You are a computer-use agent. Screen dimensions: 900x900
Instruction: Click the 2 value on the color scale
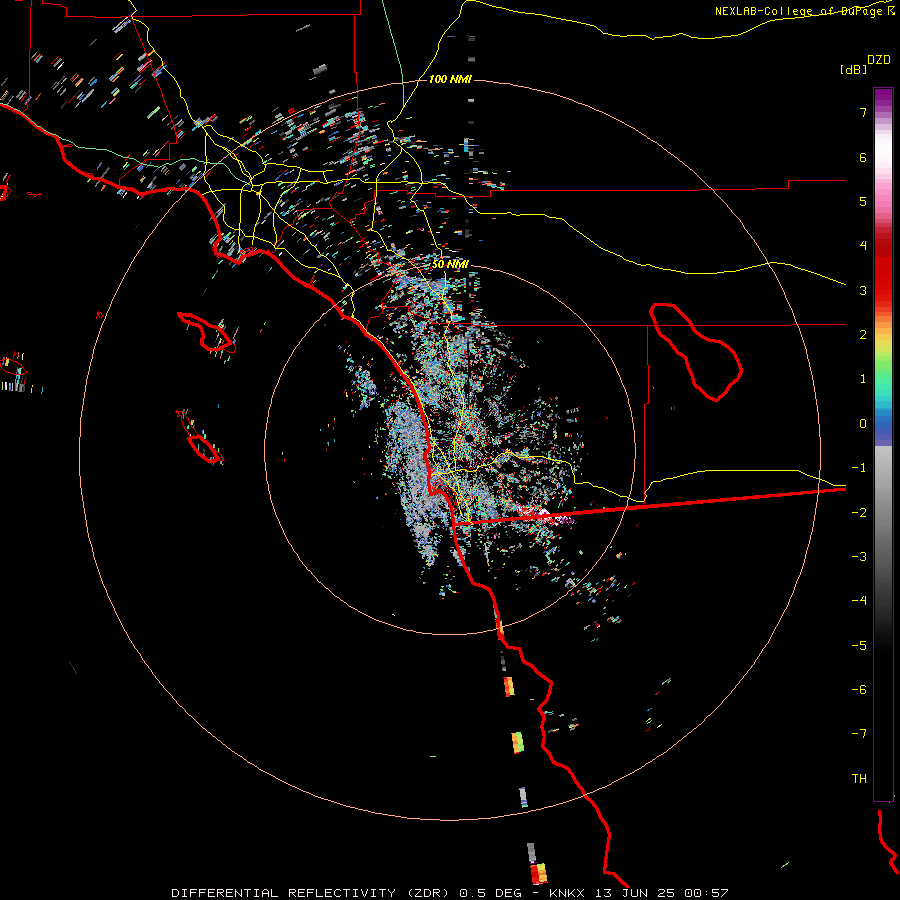point(863,335)
